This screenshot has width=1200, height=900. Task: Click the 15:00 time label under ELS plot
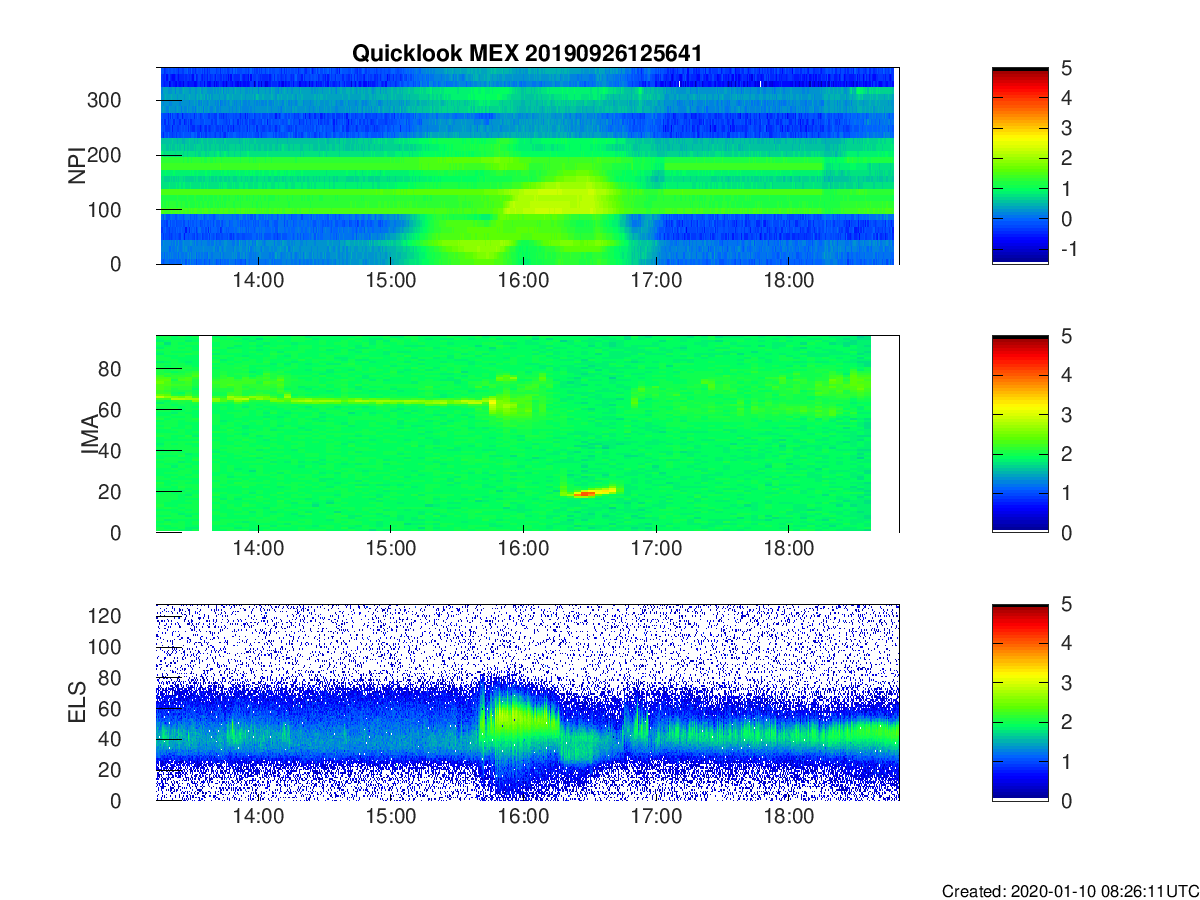coord(391,817)
